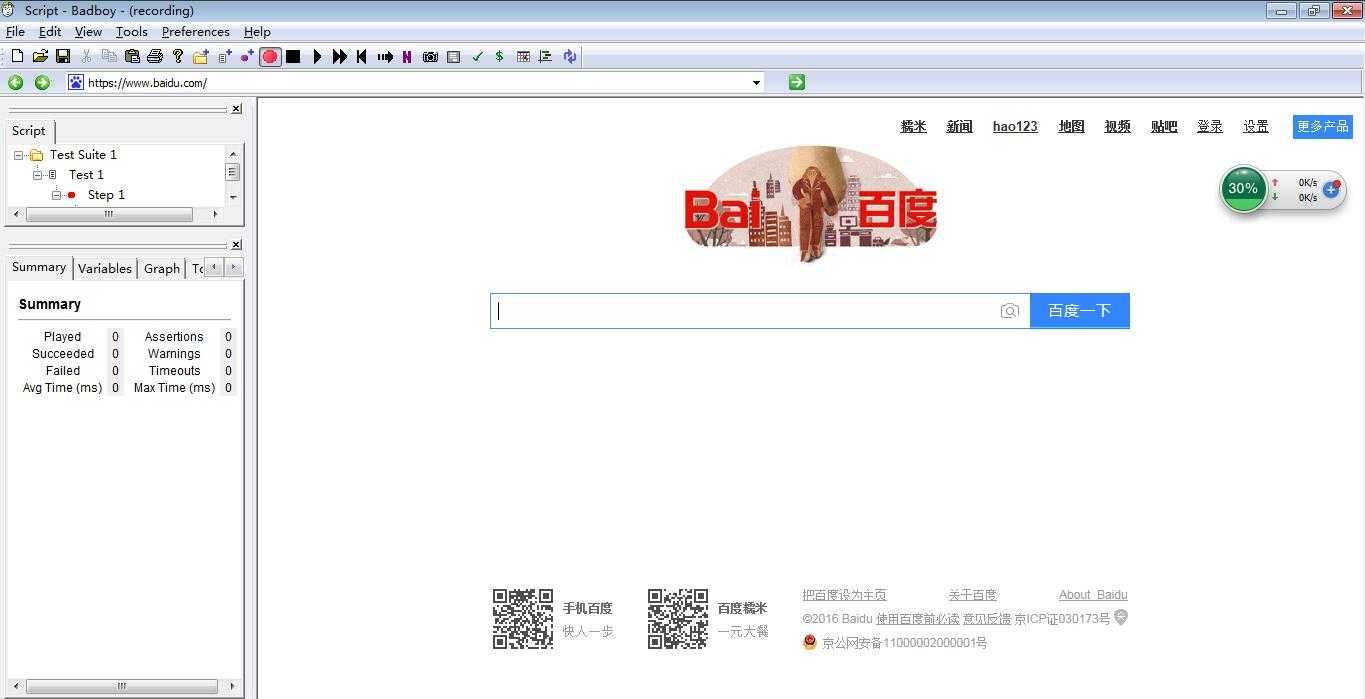Collapse the Step 1 tree node

coord(57,195)
